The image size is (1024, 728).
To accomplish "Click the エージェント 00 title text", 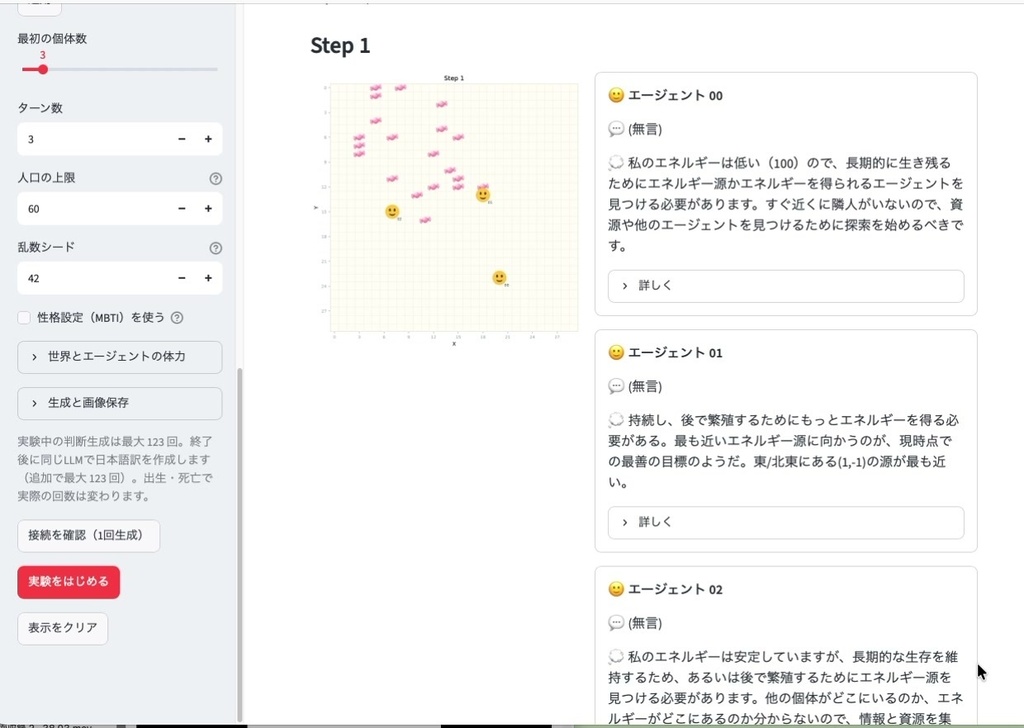I will point(675,95).
